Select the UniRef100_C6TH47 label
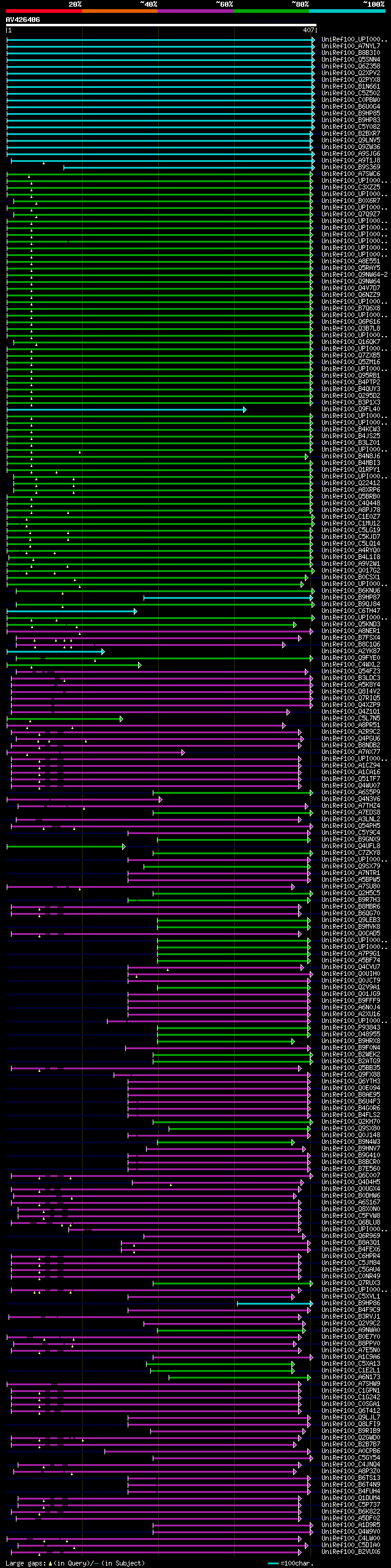The height and width of the screenshot is (1568, 391). pyautogui.click(x=351, y=610)
